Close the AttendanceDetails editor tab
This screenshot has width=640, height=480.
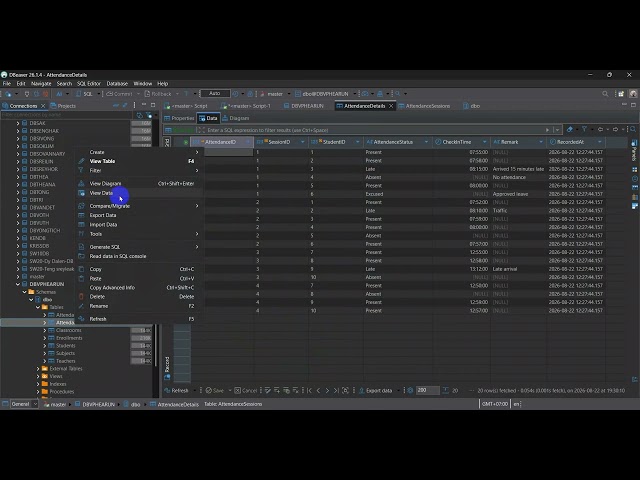click(391, 106)
